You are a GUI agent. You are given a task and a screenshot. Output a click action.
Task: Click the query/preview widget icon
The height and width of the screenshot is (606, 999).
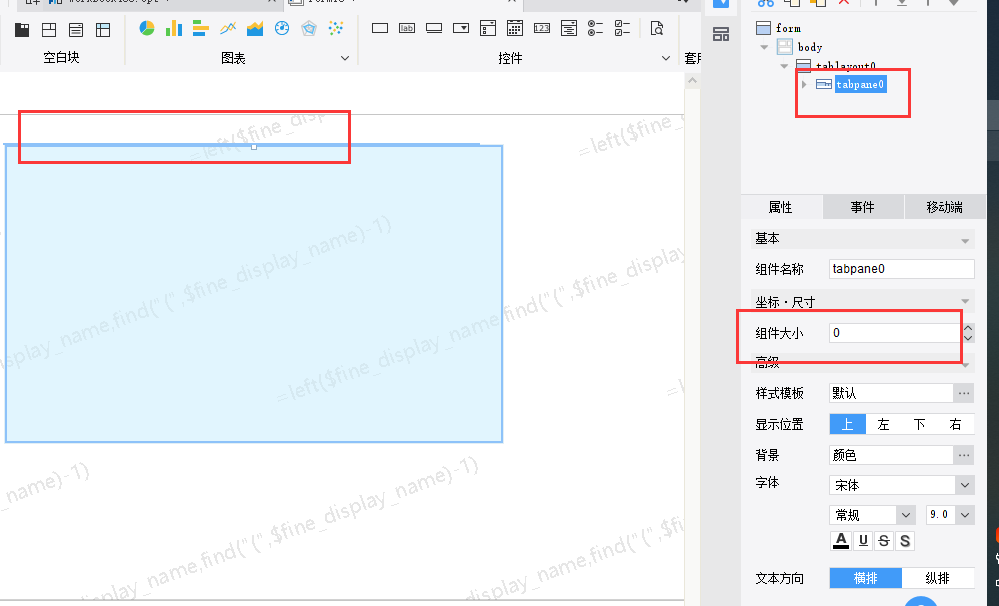pyautogui.click(x=657, y=28)
